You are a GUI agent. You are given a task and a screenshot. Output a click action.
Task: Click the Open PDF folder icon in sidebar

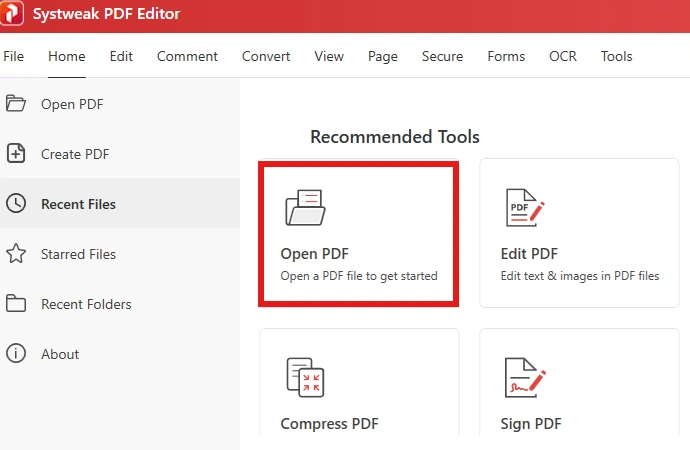pyautogui.click(x=16, y=104)
